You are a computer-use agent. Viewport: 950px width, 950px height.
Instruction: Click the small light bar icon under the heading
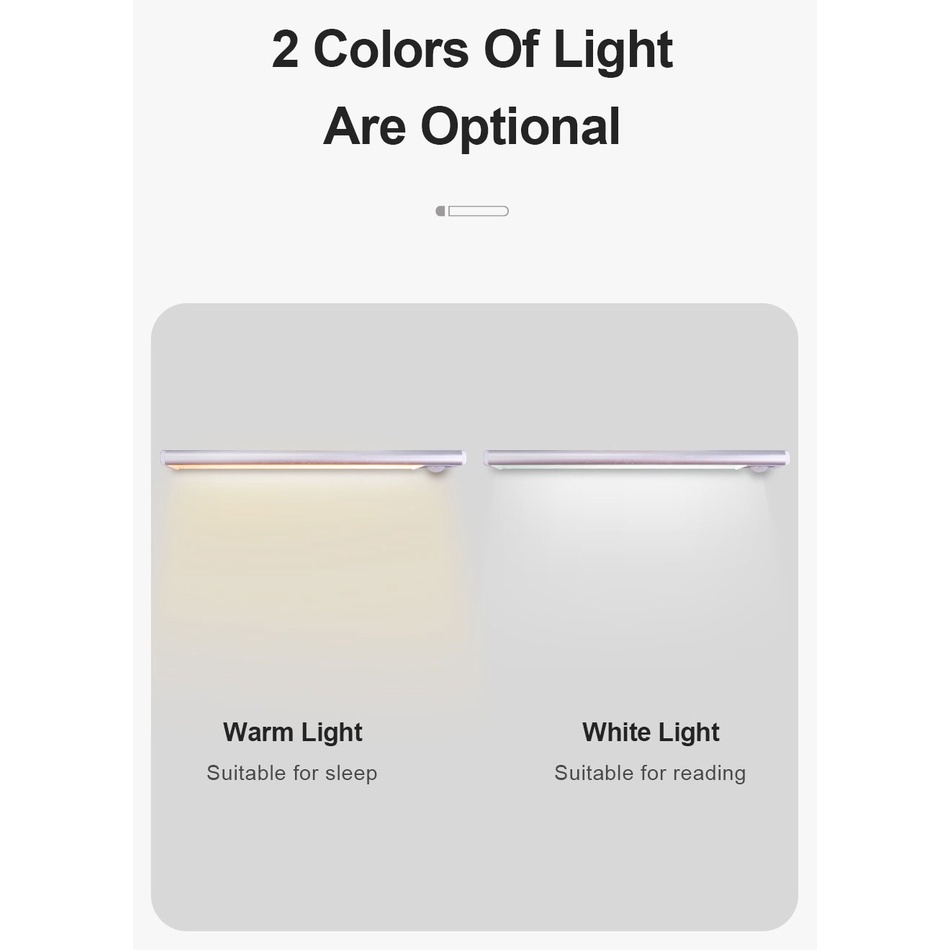473,211
